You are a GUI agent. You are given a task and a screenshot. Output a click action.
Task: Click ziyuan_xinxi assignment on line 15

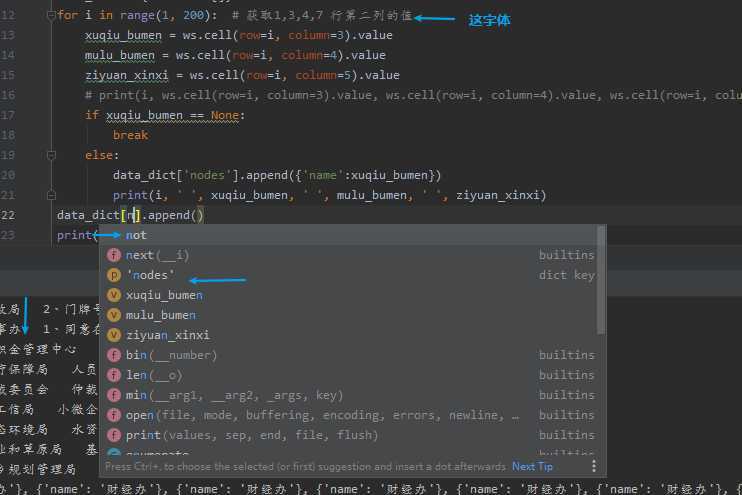(x=242, y=75)
